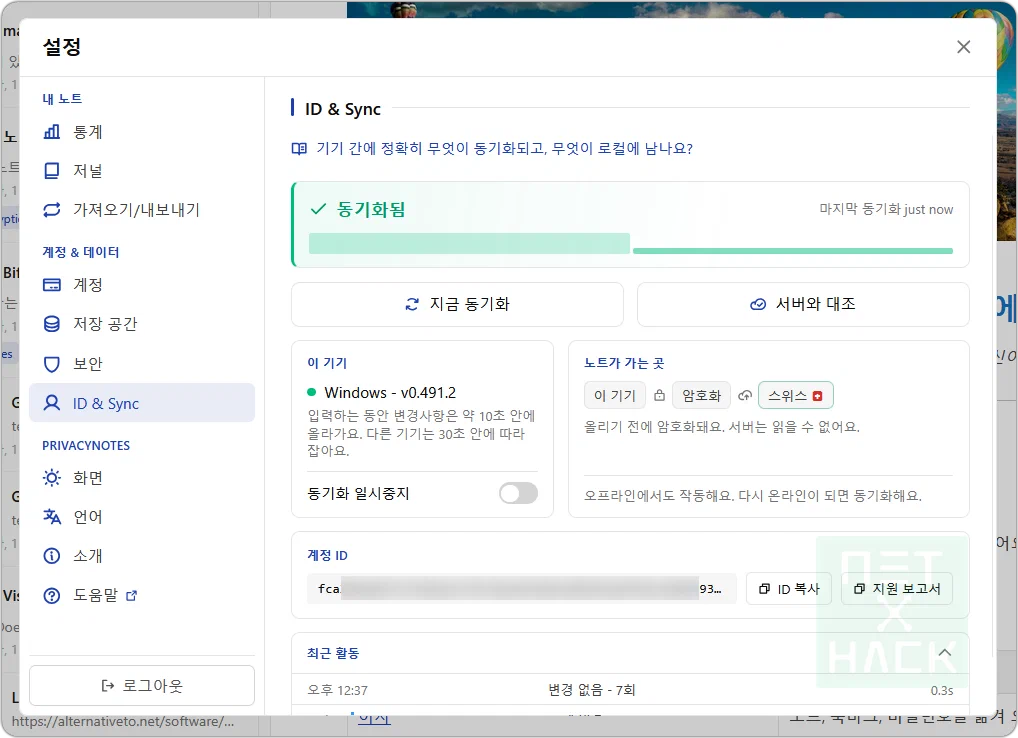The height and width of the screenshot is (738, 1018).
Task: Click the account ID field
Action: (522, 589)
